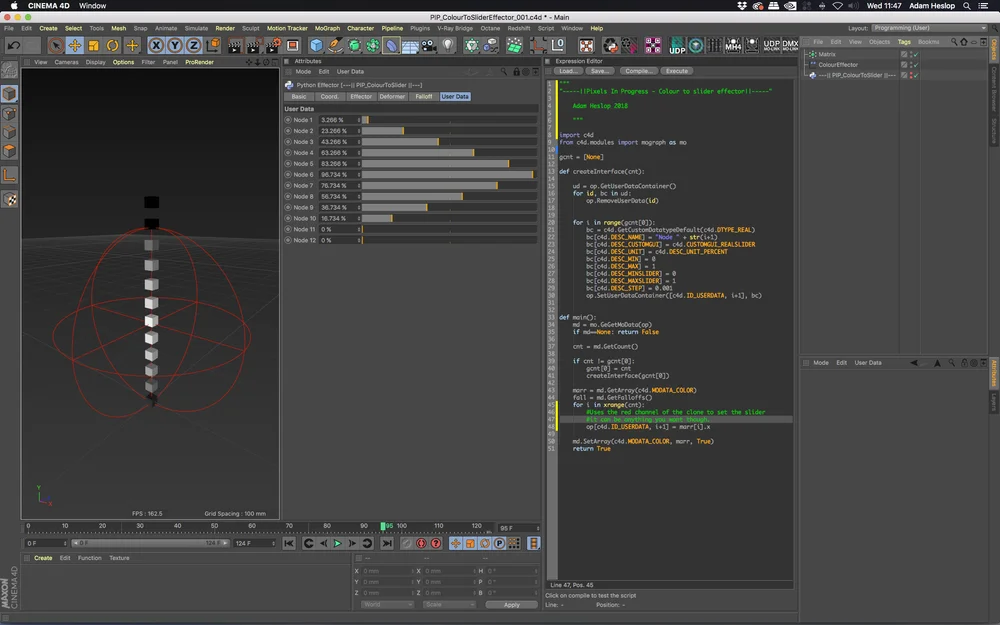Toggle the Z axis lock
The height and width of the screenshot is (625, 1000).
coord(194,46)
